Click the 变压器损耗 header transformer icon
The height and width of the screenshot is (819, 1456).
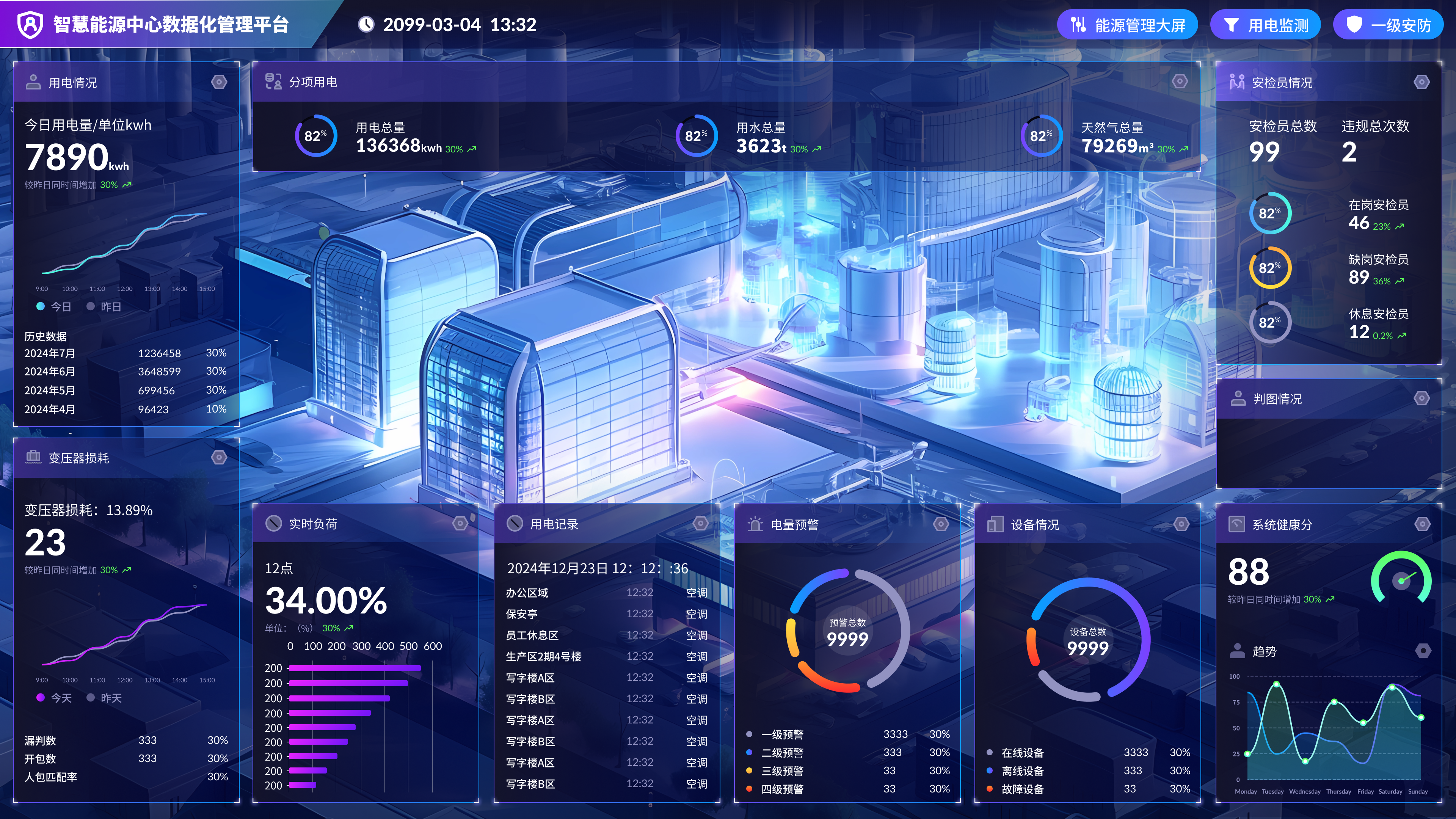click(x=33, y=457)
